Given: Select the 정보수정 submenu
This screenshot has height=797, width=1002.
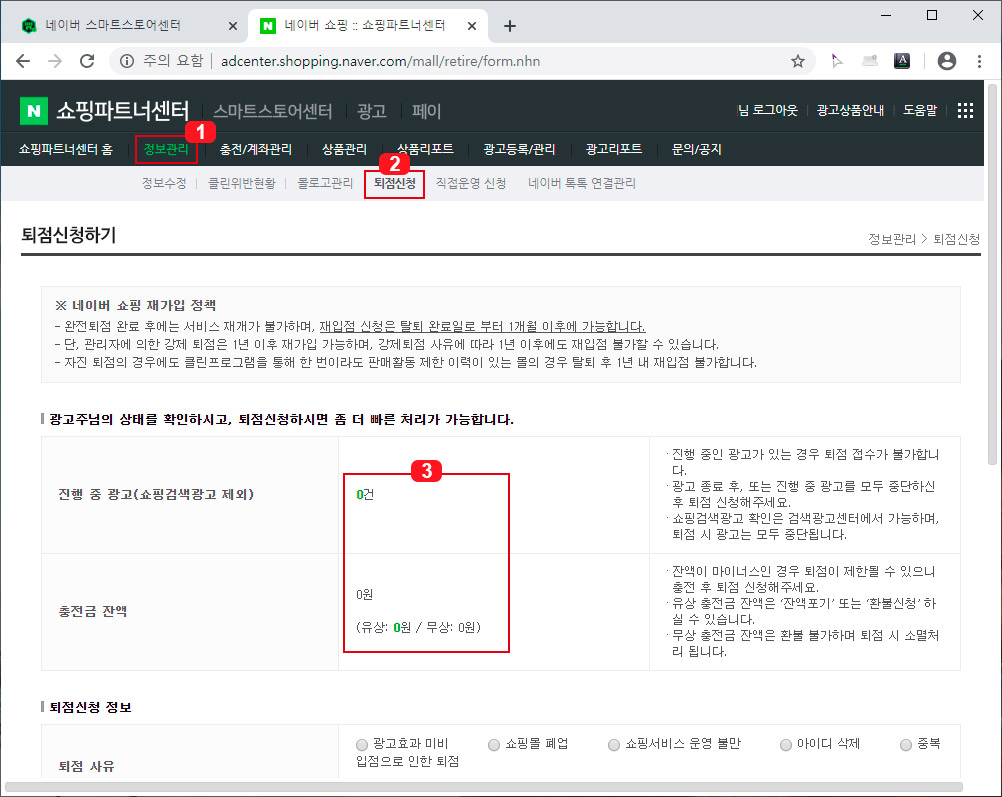Looking at the screenshot, I should 164,183.
